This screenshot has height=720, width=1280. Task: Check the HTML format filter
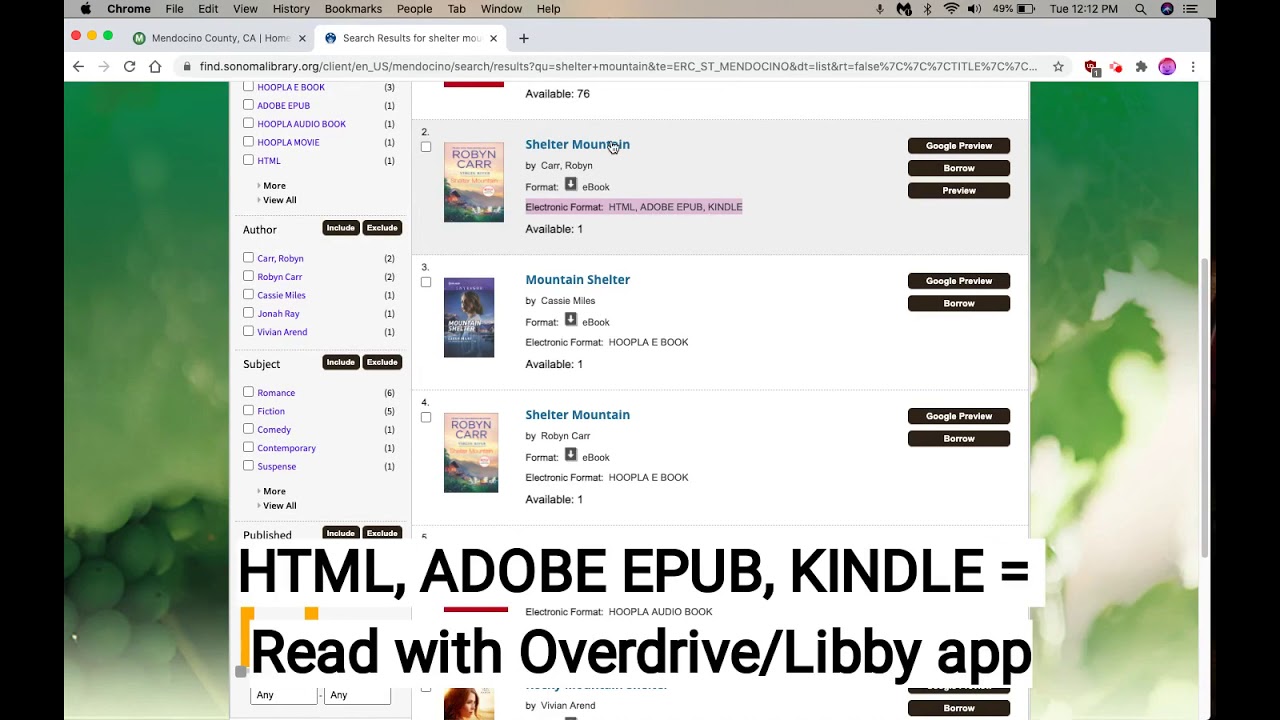tap(248, 160)
